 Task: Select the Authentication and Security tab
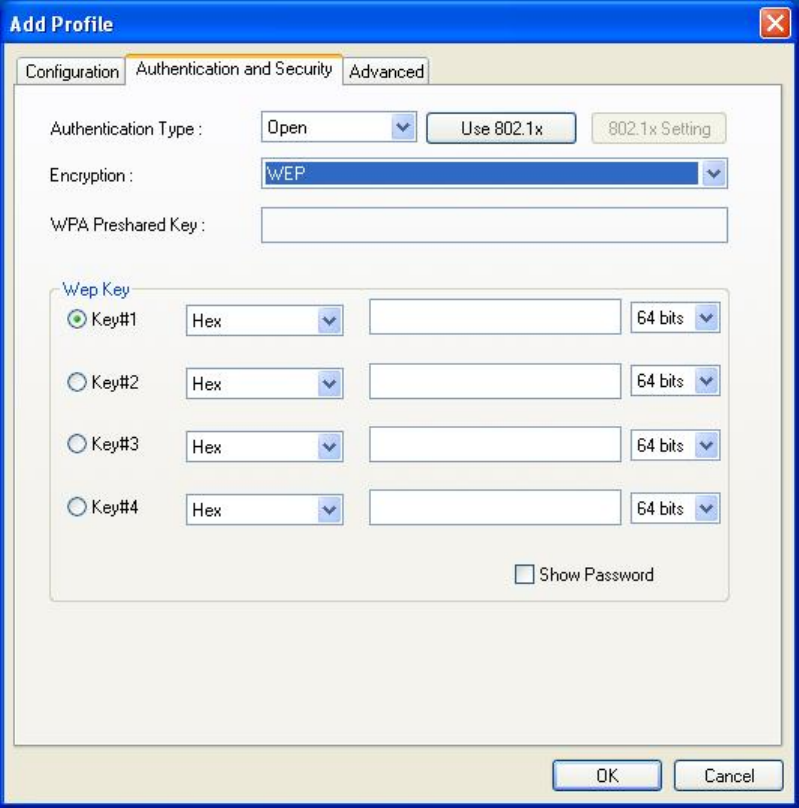point(234,69)
